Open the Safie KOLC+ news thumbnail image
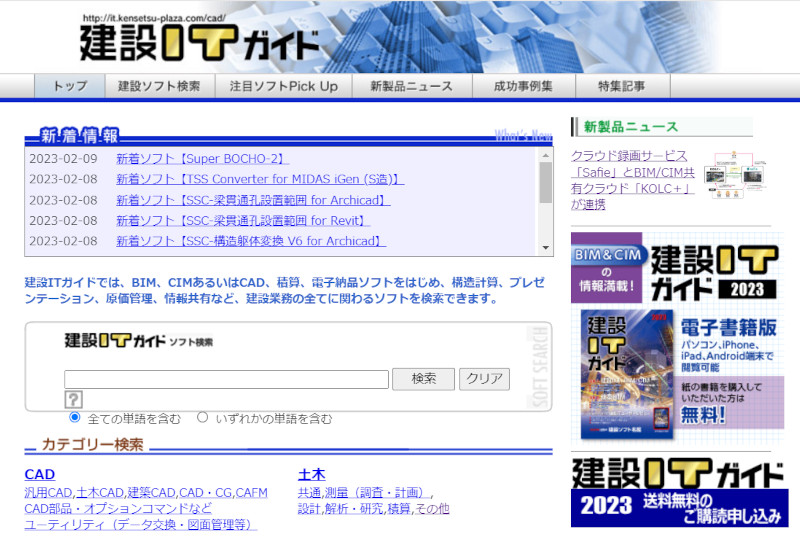Viewport: 800px width, 536px height. pos(735,175)
